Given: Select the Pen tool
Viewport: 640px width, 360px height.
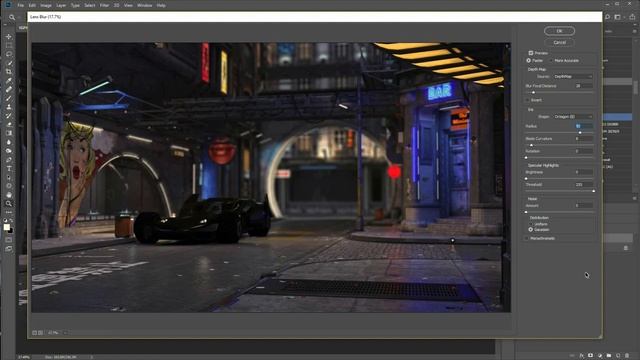Looking at the screenshot, I should pos(9,160).
